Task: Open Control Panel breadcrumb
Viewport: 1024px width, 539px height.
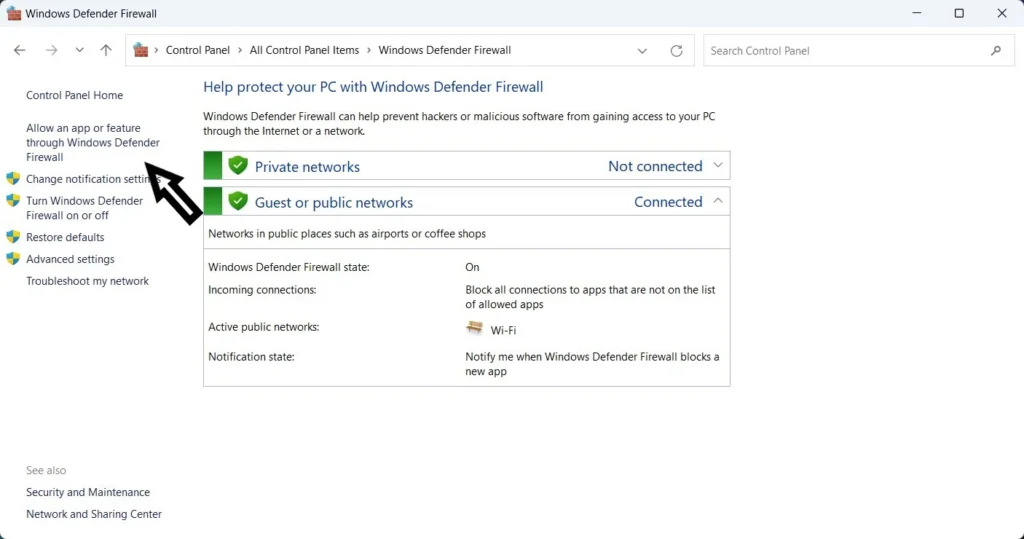Action: click(197, 50)
